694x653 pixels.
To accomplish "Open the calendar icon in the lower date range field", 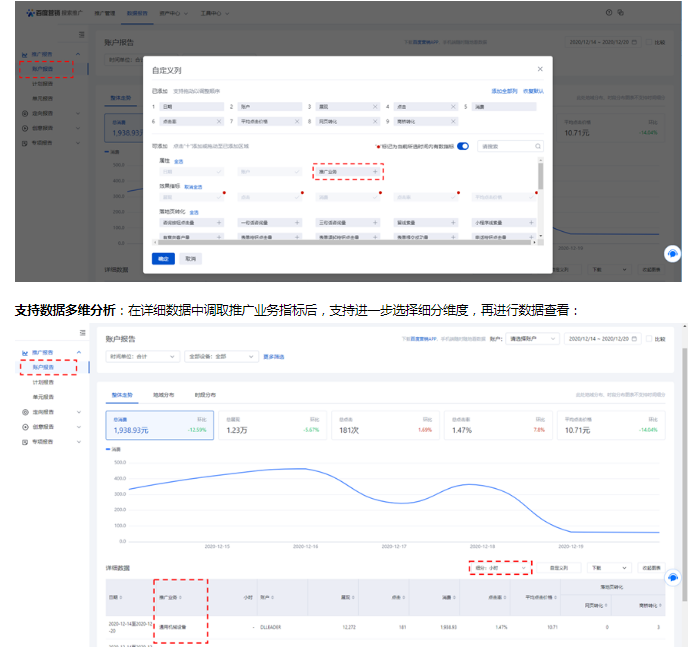I will [634, 339].
